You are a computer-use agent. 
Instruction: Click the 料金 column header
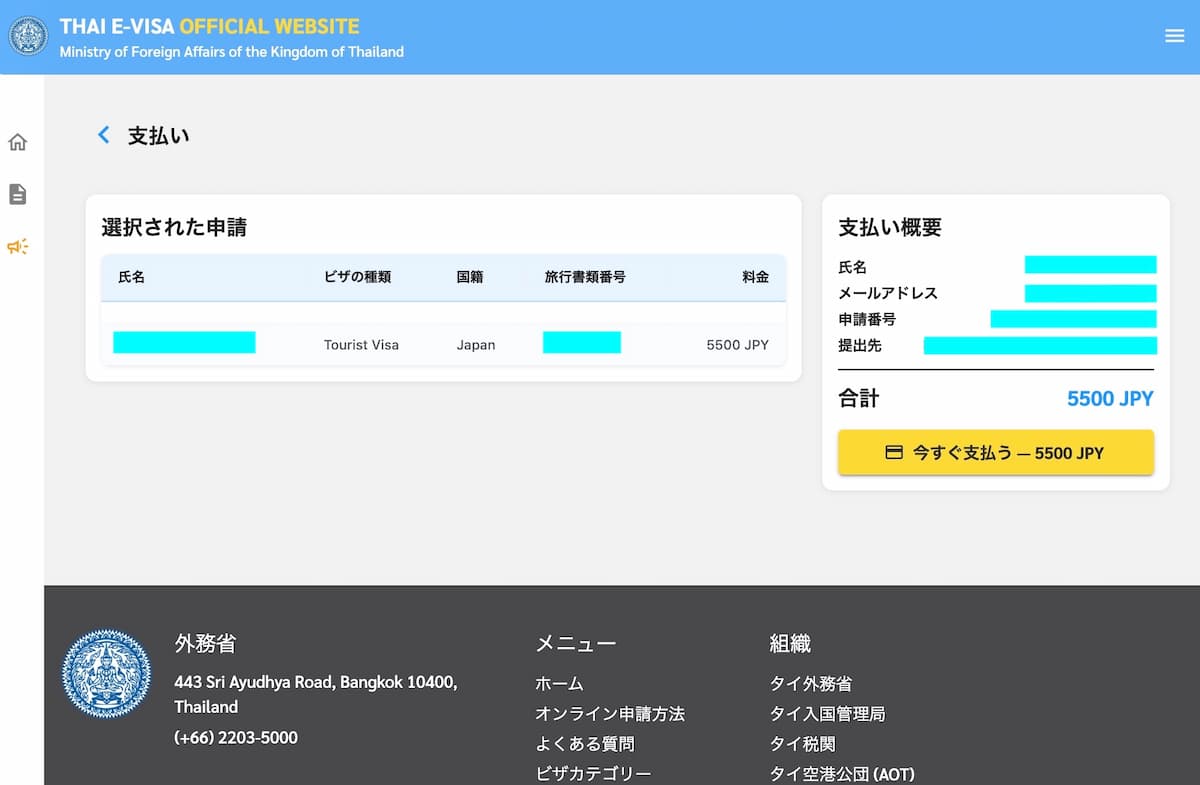(756, 277)
